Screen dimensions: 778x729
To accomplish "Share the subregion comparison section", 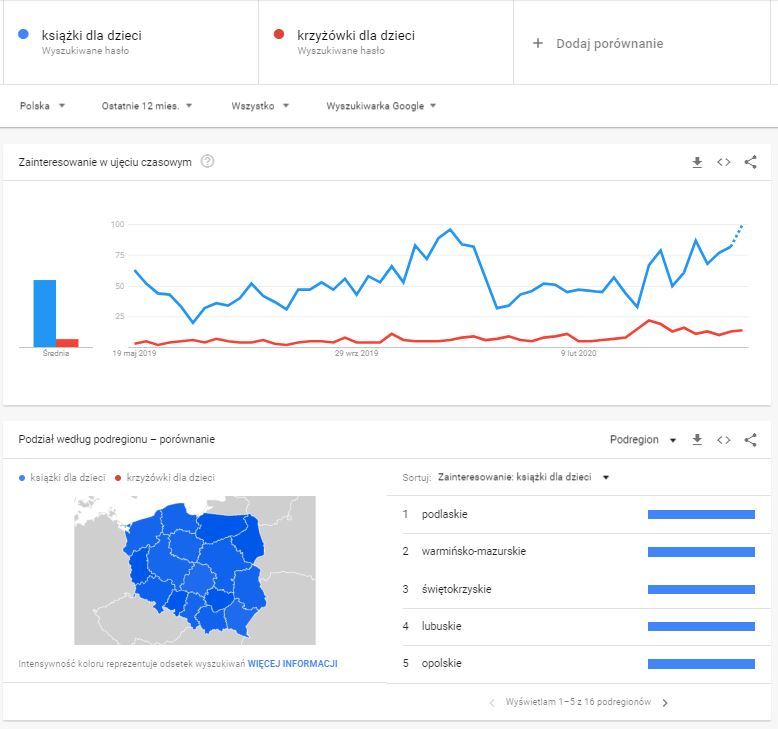I will point(751,439).
